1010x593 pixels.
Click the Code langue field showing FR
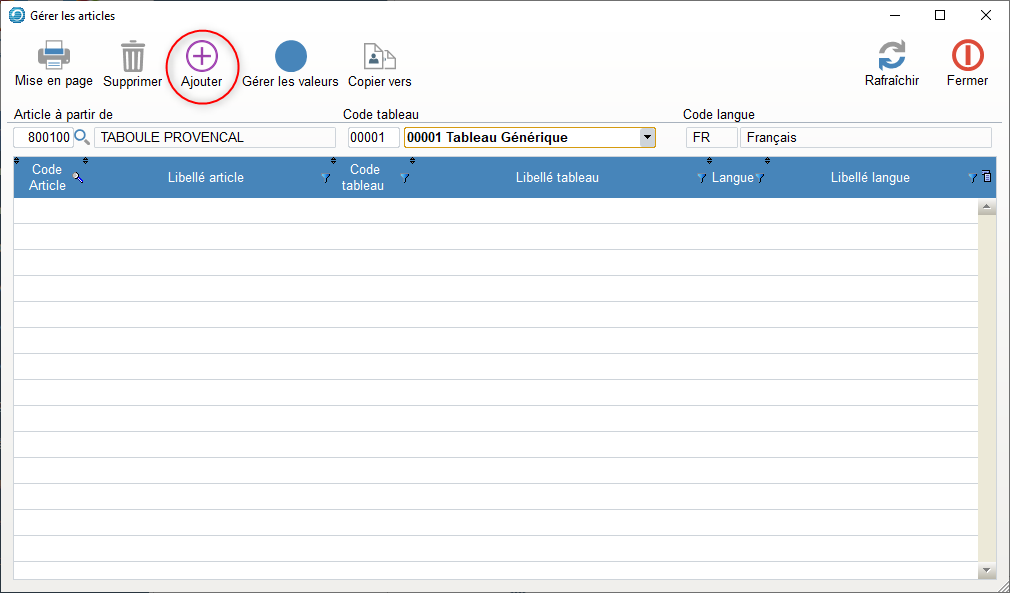[711, 137]
